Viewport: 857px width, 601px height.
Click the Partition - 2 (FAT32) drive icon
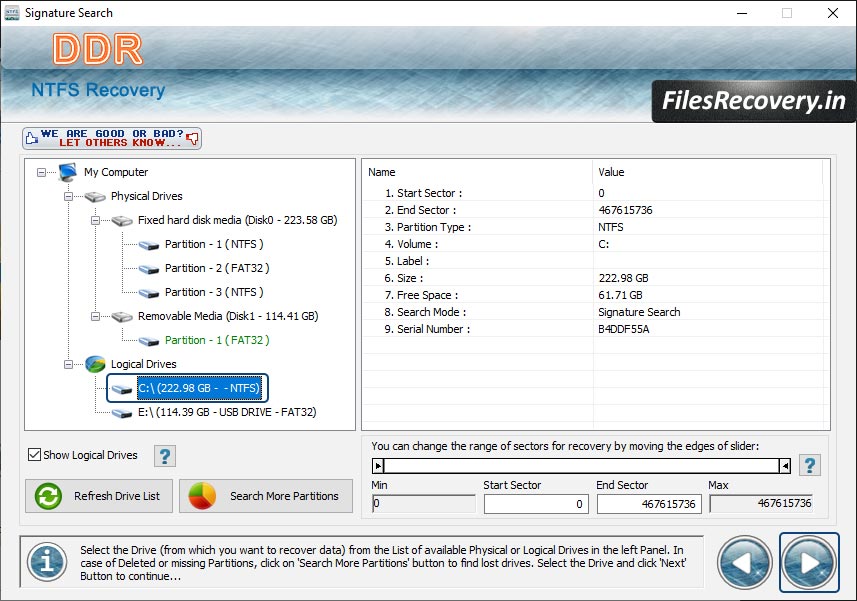(x=149, y=269)
